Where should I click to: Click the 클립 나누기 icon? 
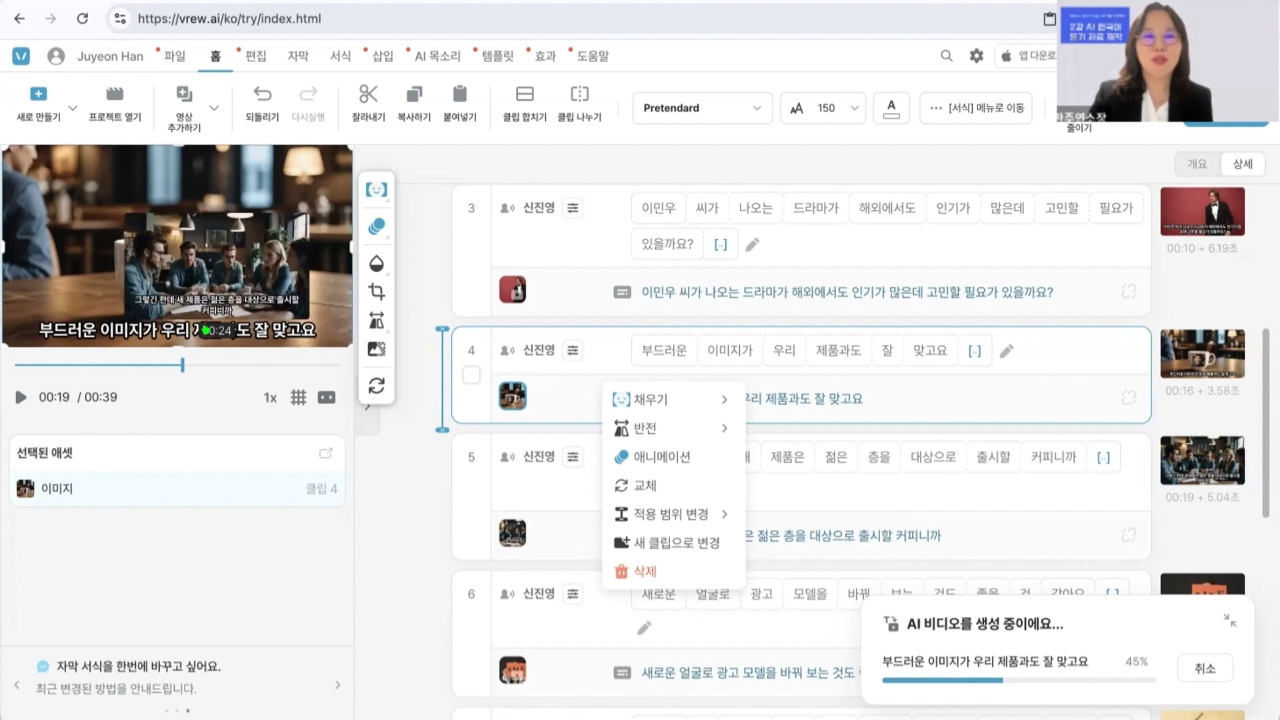(x=579, y=94)
